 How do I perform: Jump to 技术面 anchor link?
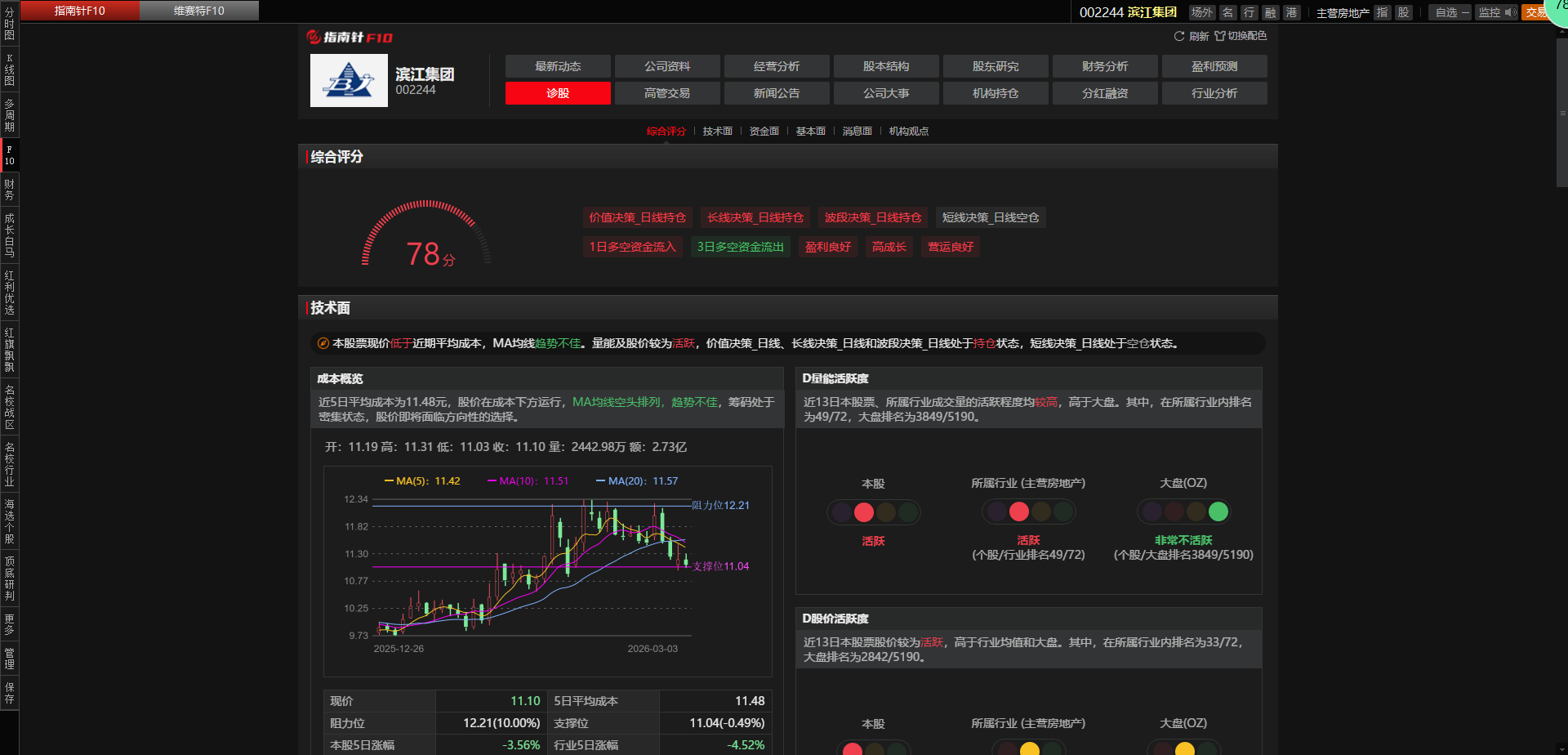[x=718, y=131]
